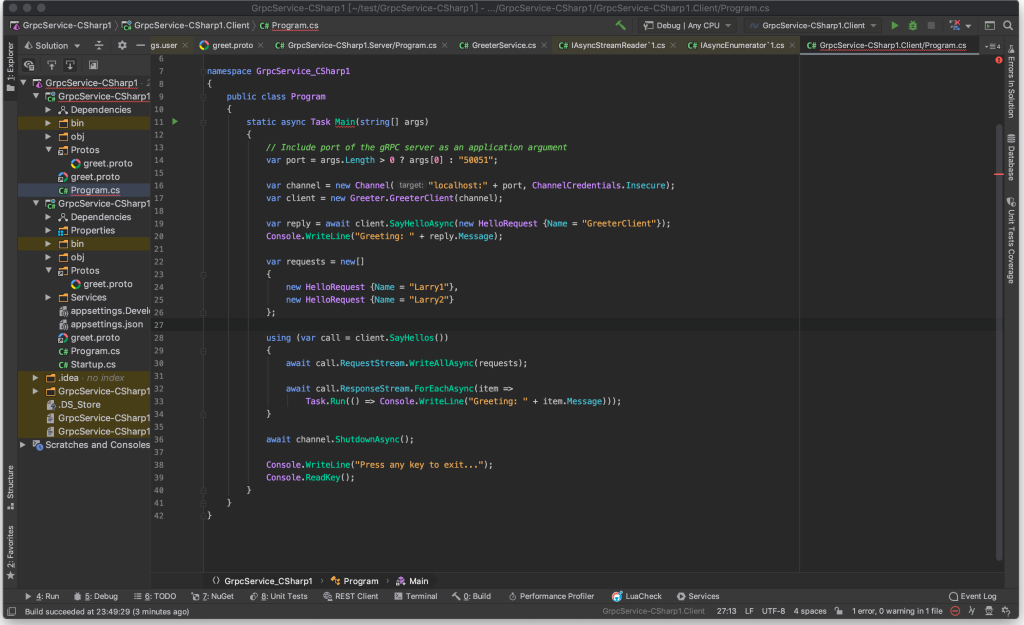Click the UTF-8 encoding selector
The width and height of the screenshot is (1024, 625).
pyautogui.click(x=773, y=611)
